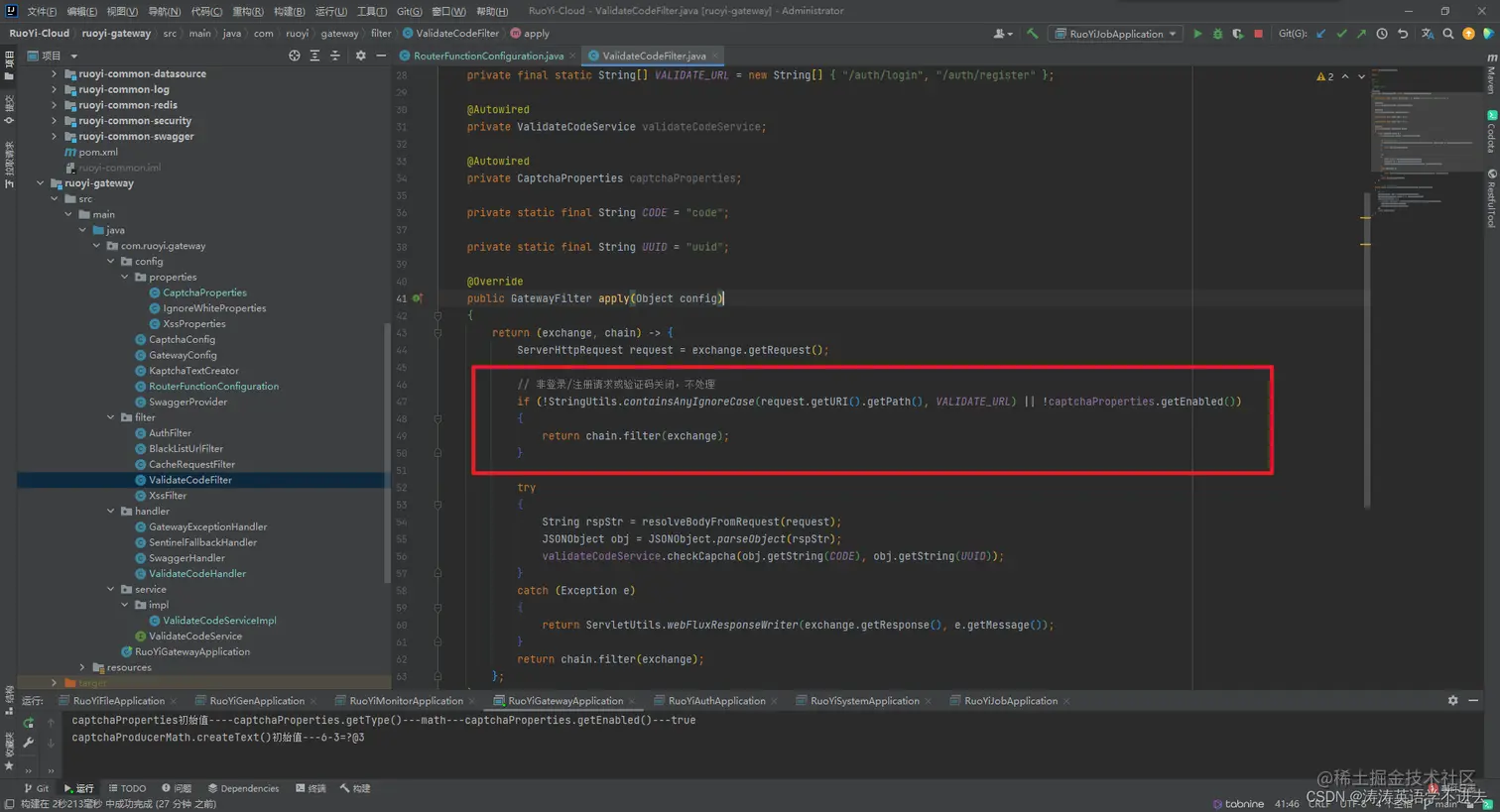Image resolution: width=1500 pixels, height=812 pixels.
Task: Open the 文件(F) menu
Action: coord(42,11)
